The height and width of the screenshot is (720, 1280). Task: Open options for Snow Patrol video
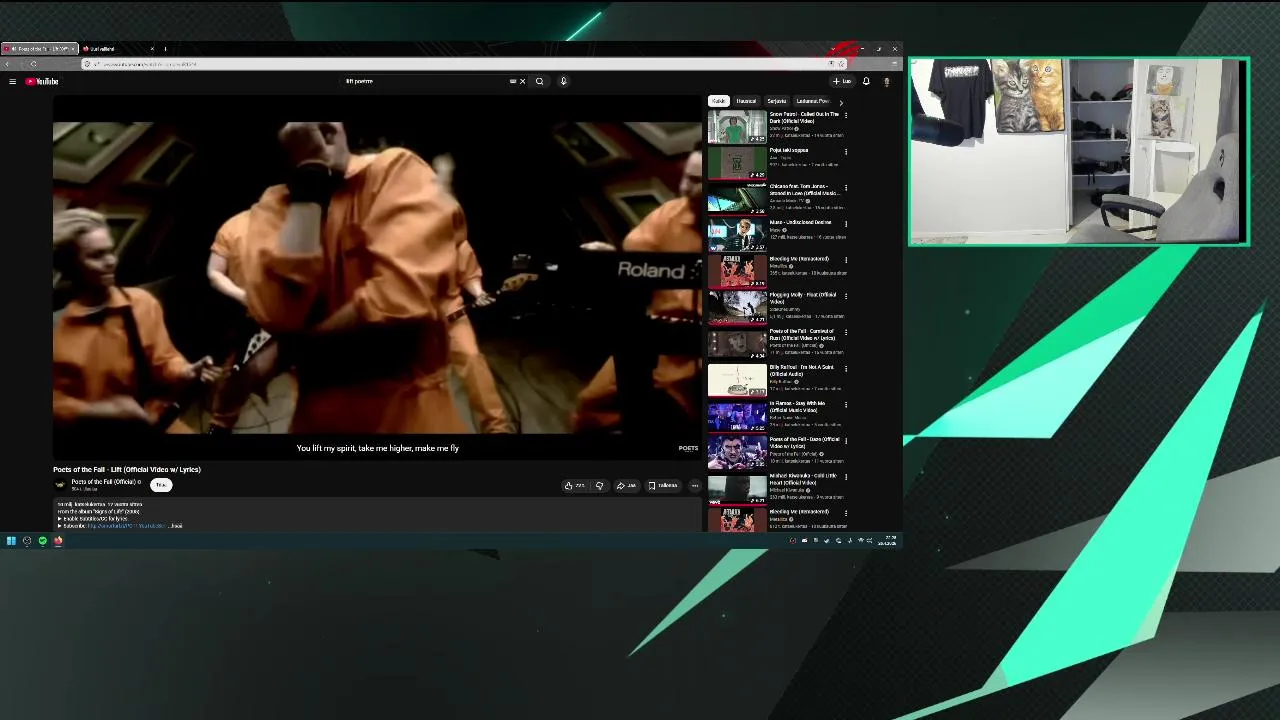[846, 115]
